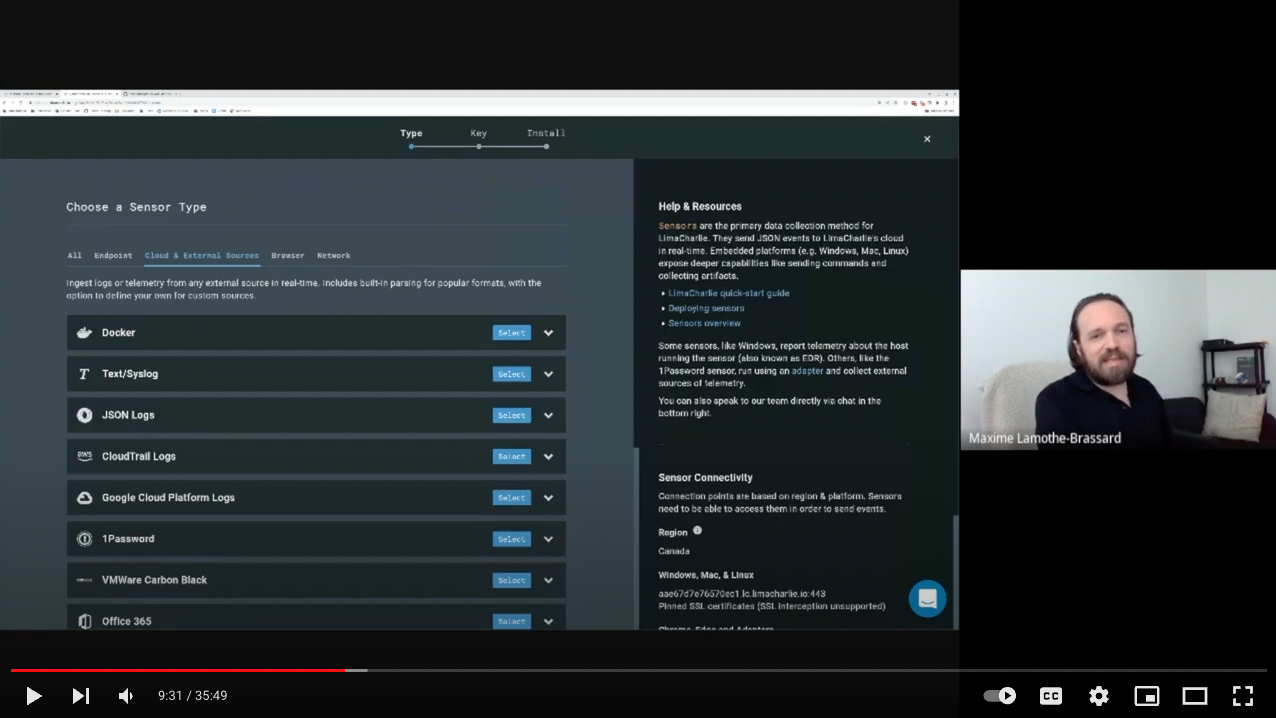Select the Office 365 sensor
Viewport: 1276px width, 718px height.
tap(511, 621)
